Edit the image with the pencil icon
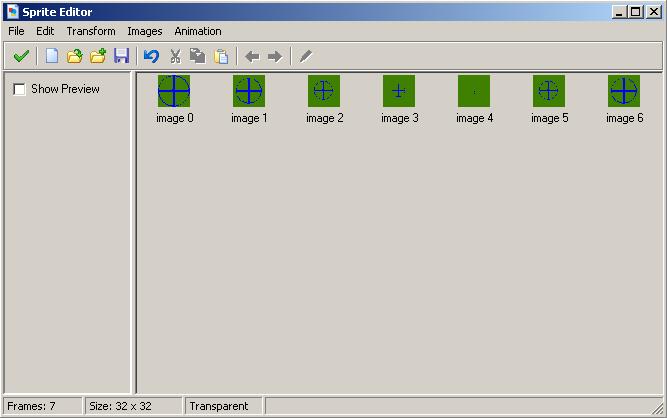Viewport: 667px width, 418px height. [x=305, y=56]
